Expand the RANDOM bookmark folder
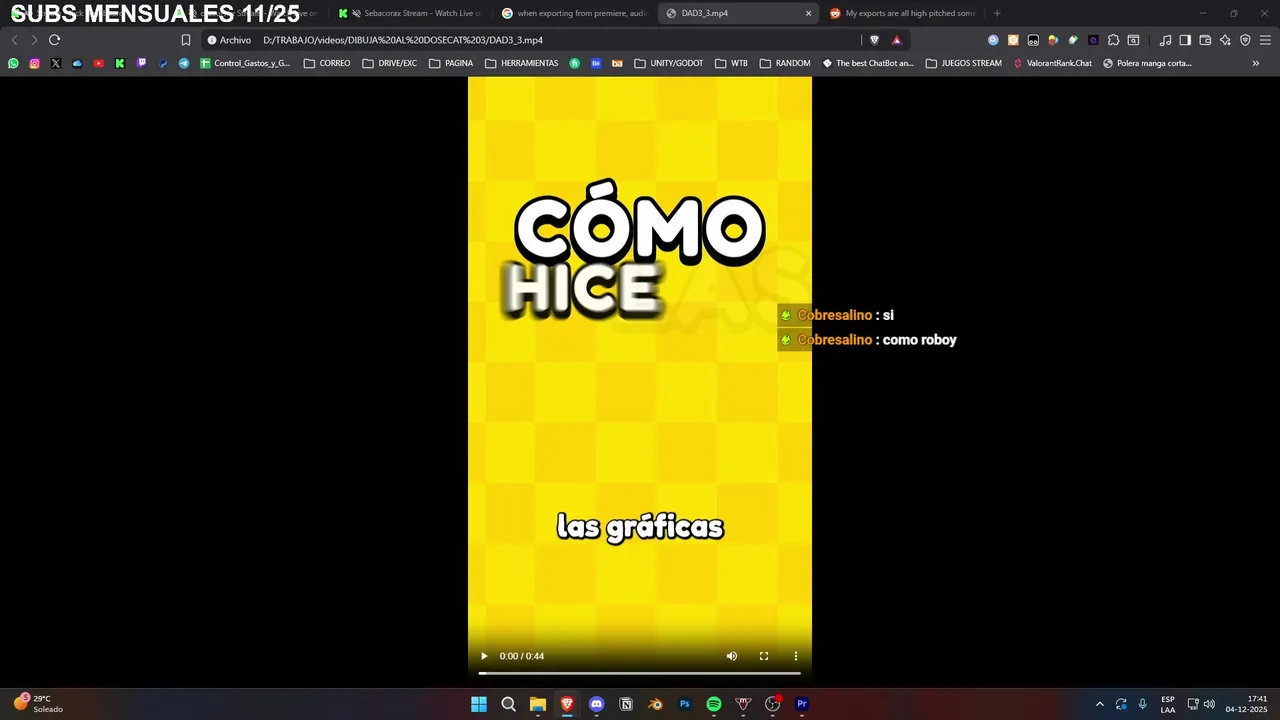The width and height of the screenshot is (1280, 720). click(785, 63)
